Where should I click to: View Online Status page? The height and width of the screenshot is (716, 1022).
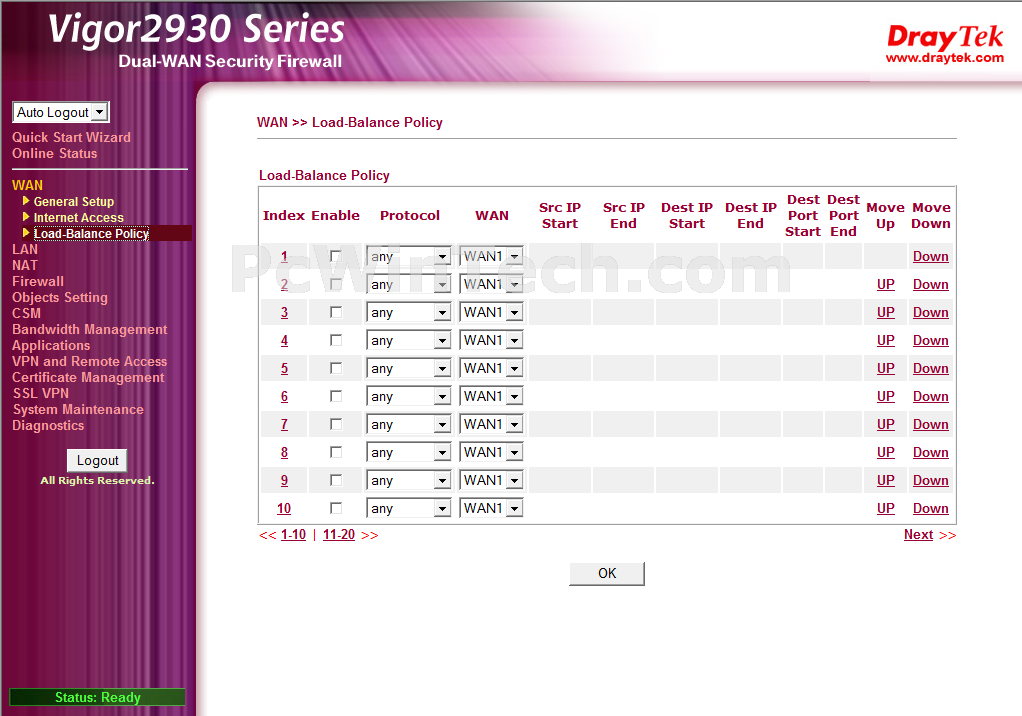54,154
